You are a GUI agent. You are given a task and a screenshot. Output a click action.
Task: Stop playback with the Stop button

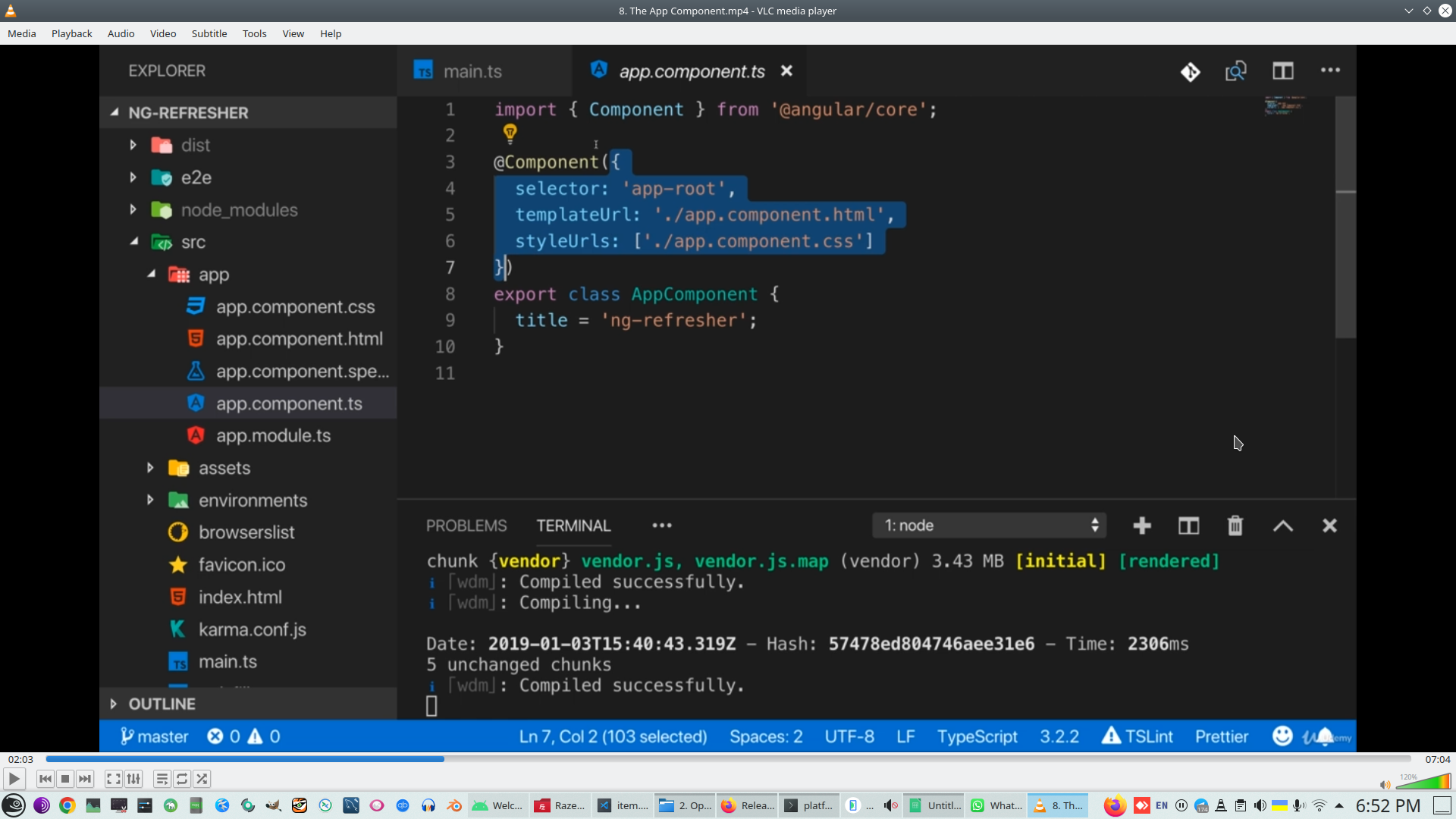pyautogui.click(x=65, y=779)
